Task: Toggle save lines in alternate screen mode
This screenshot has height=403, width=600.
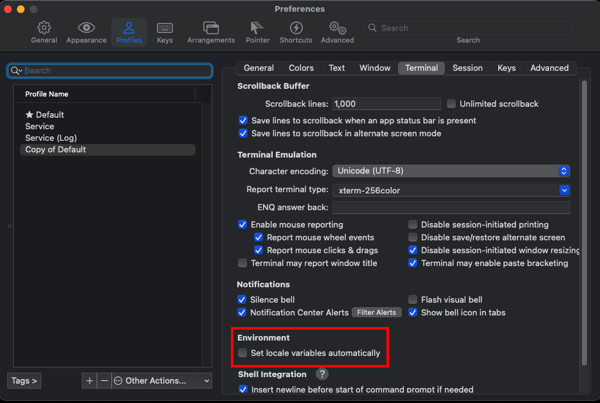Action: pos(243,133)
